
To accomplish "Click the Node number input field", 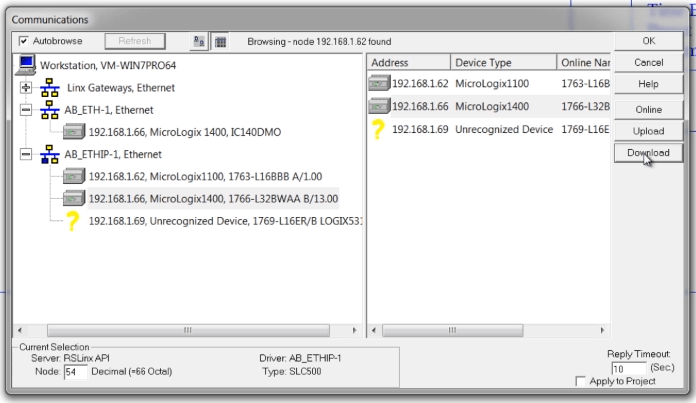I will click(75, 372).
